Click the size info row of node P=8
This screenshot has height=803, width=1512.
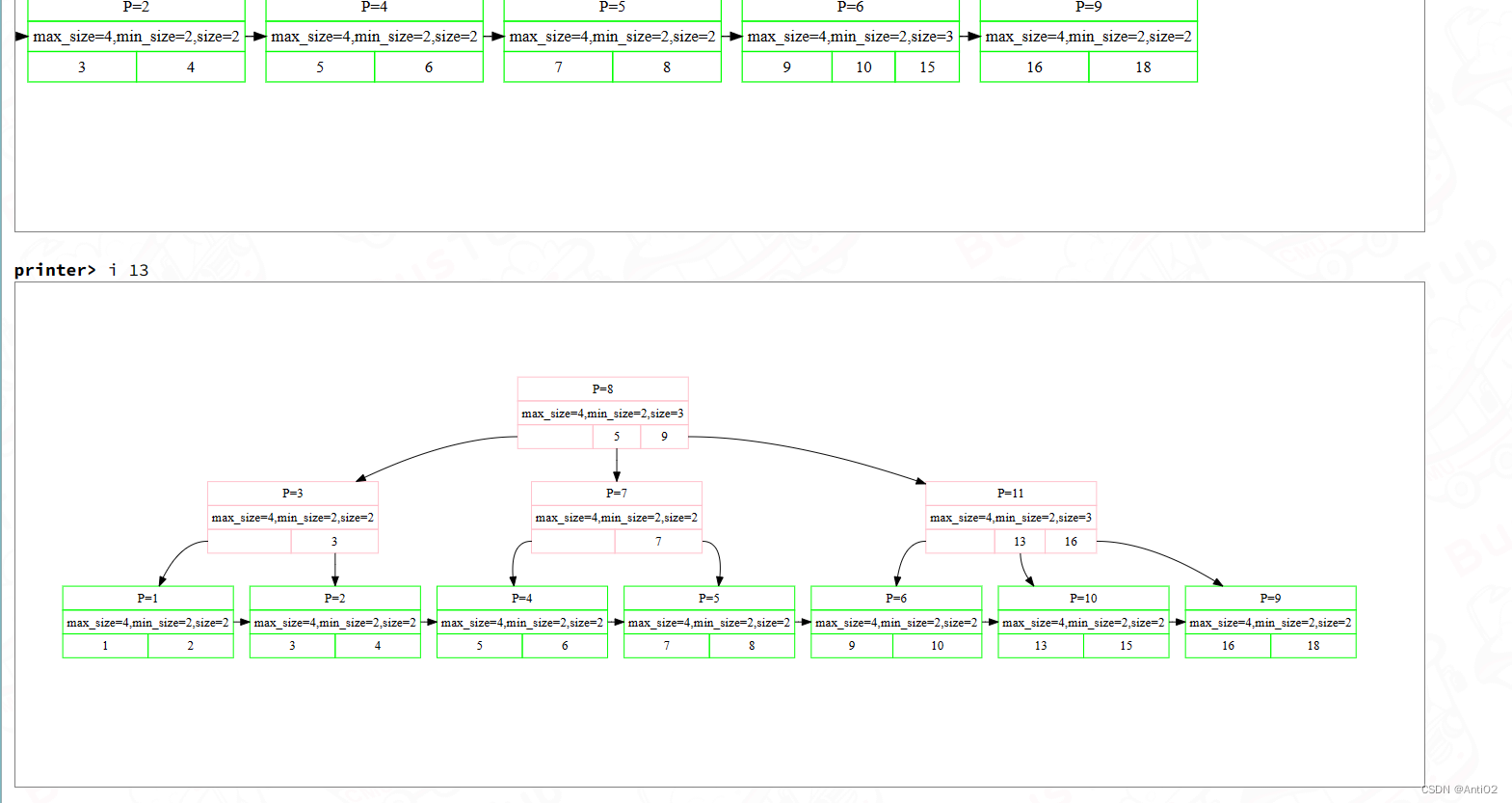[x=602, y=414]
